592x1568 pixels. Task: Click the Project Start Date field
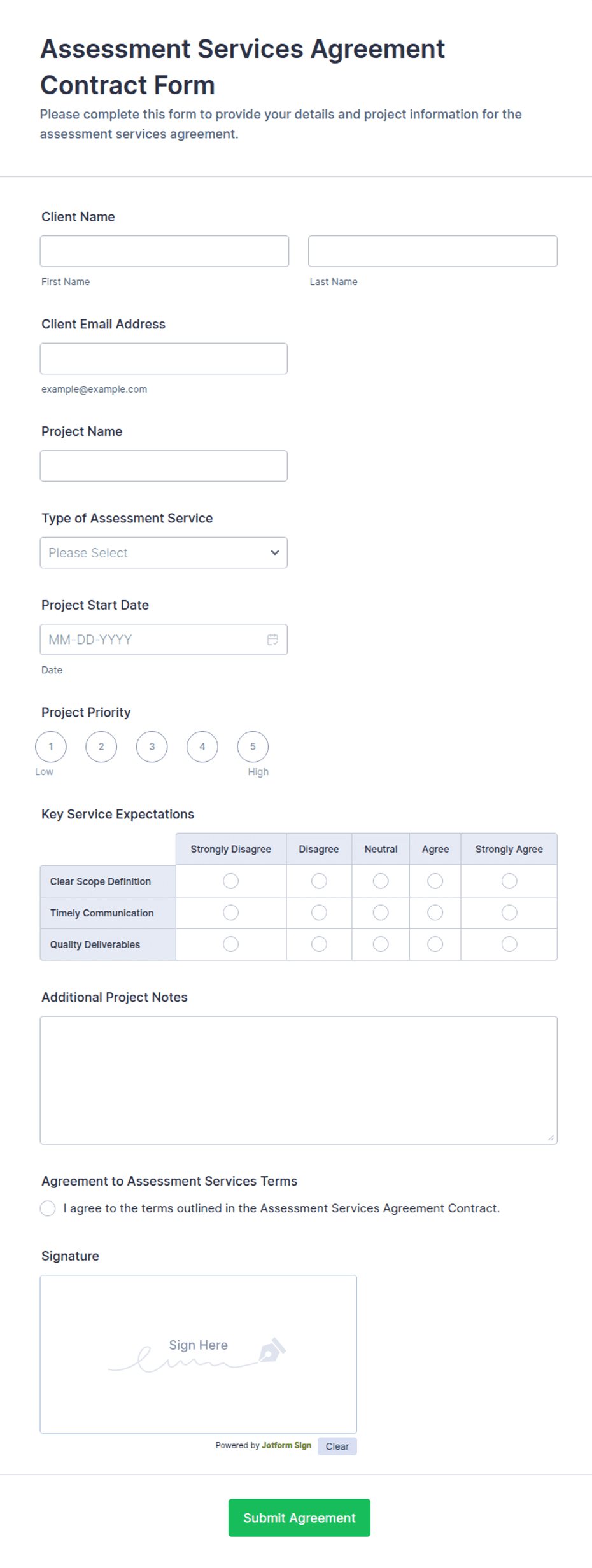tap(164, 640)
